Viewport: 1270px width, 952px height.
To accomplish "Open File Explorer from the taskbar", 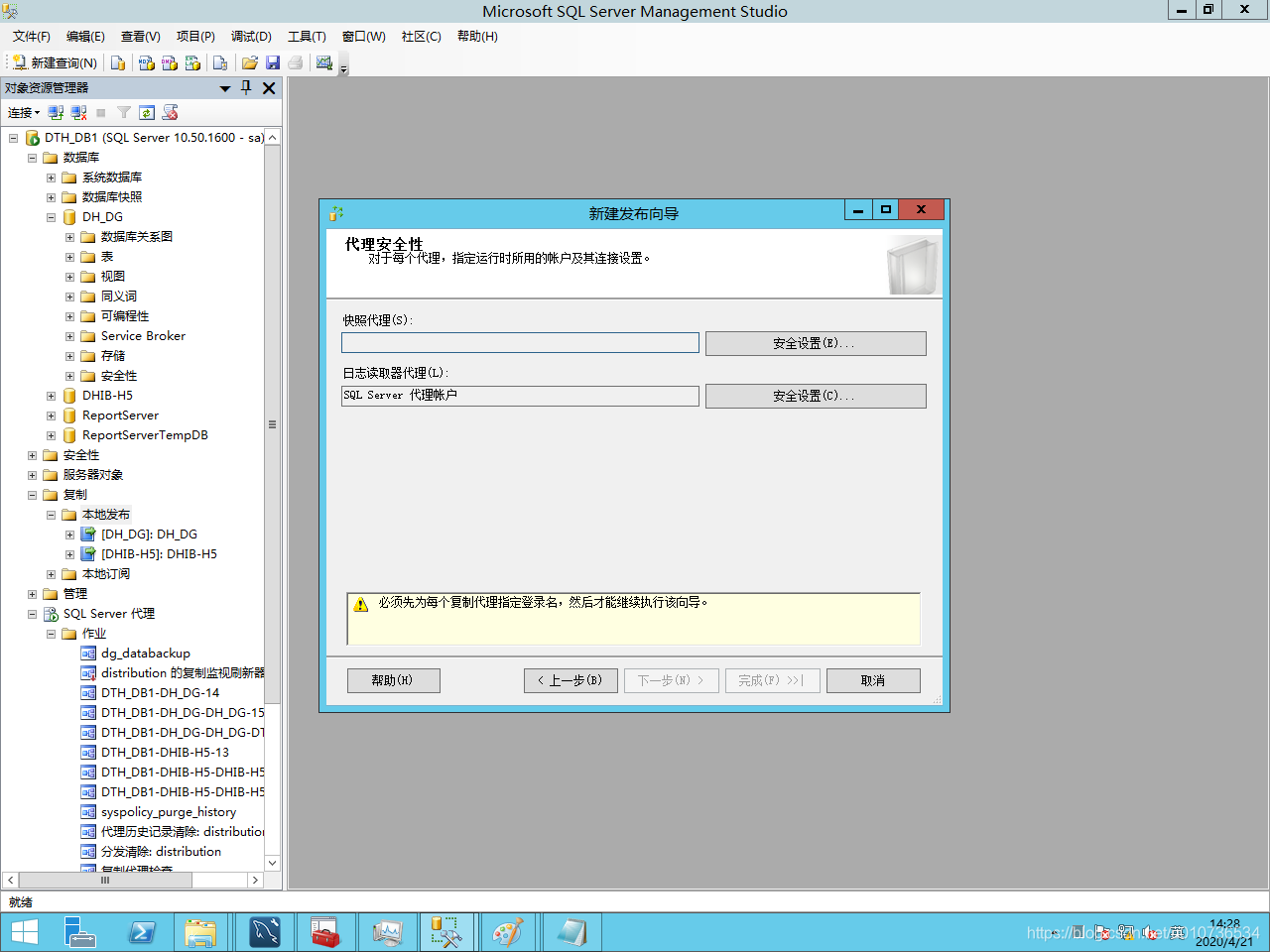I will coord(200,932).
